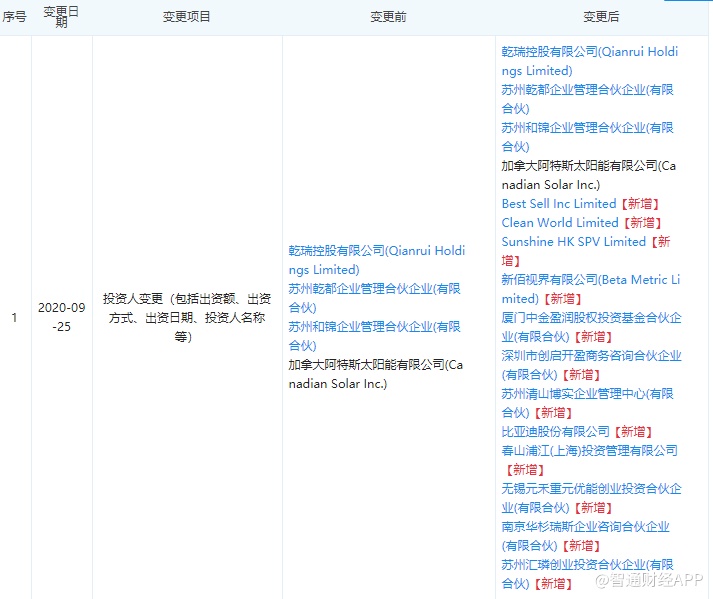Click the 变更日期 column header

tap(61, 17)
